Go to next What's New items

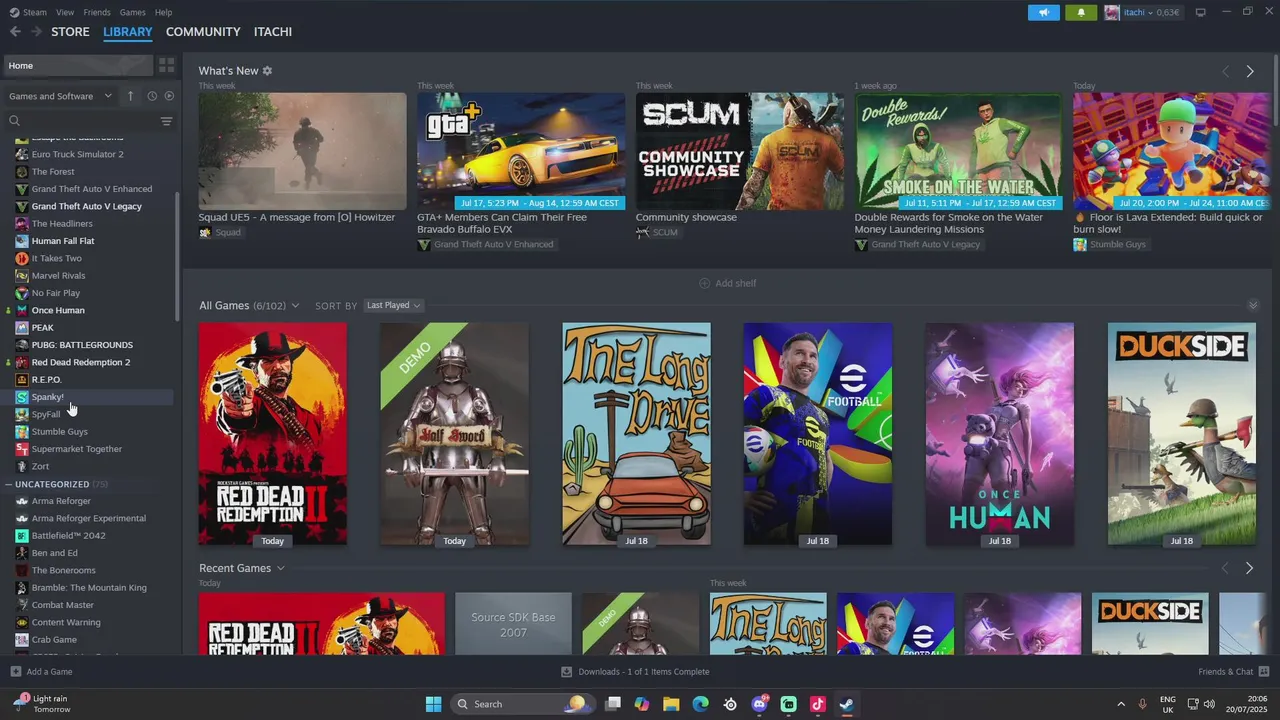[1250, 71]
